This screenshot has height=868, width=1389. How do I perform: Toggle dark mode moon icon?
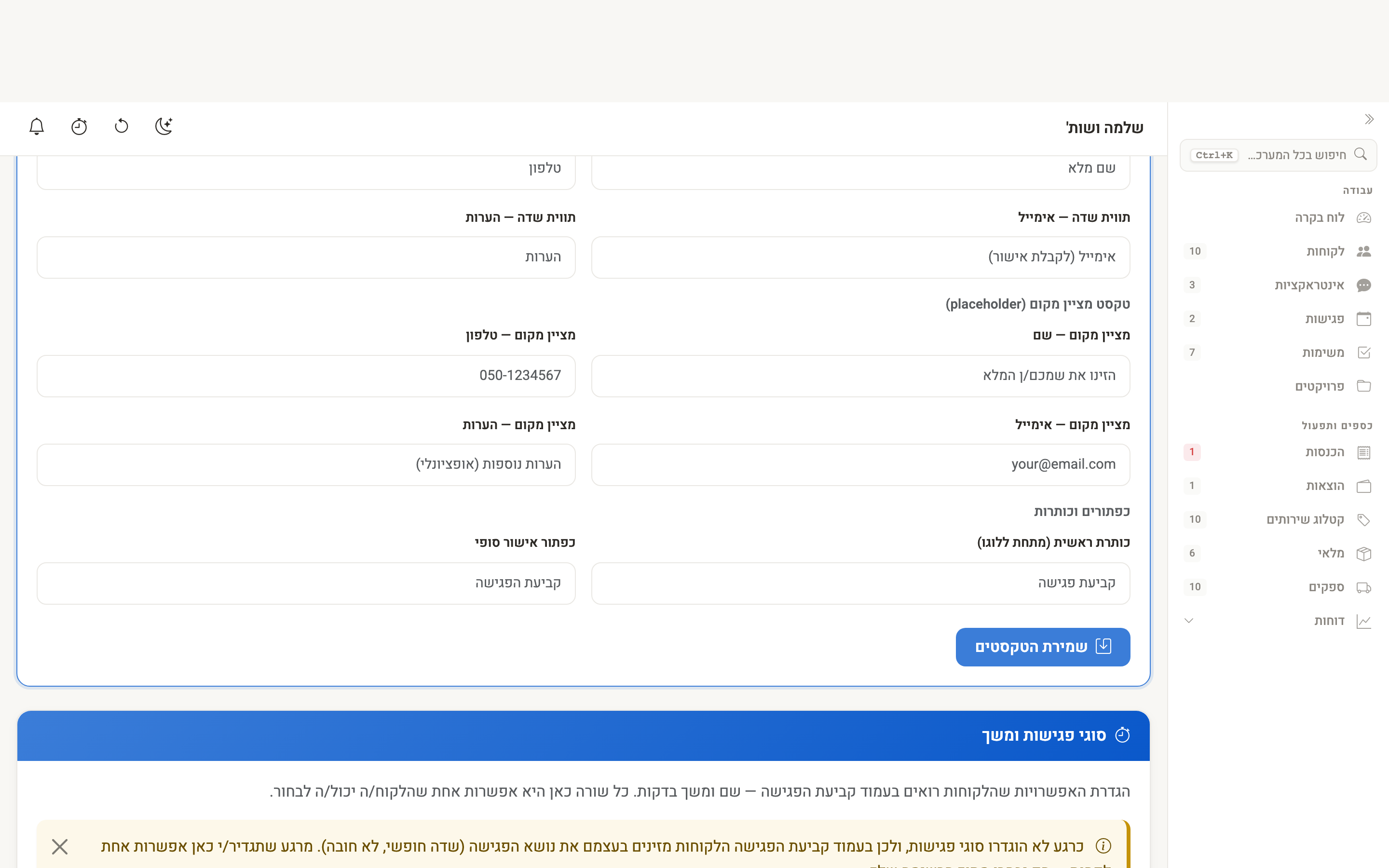pyautogui.click(x=163, y=126)
